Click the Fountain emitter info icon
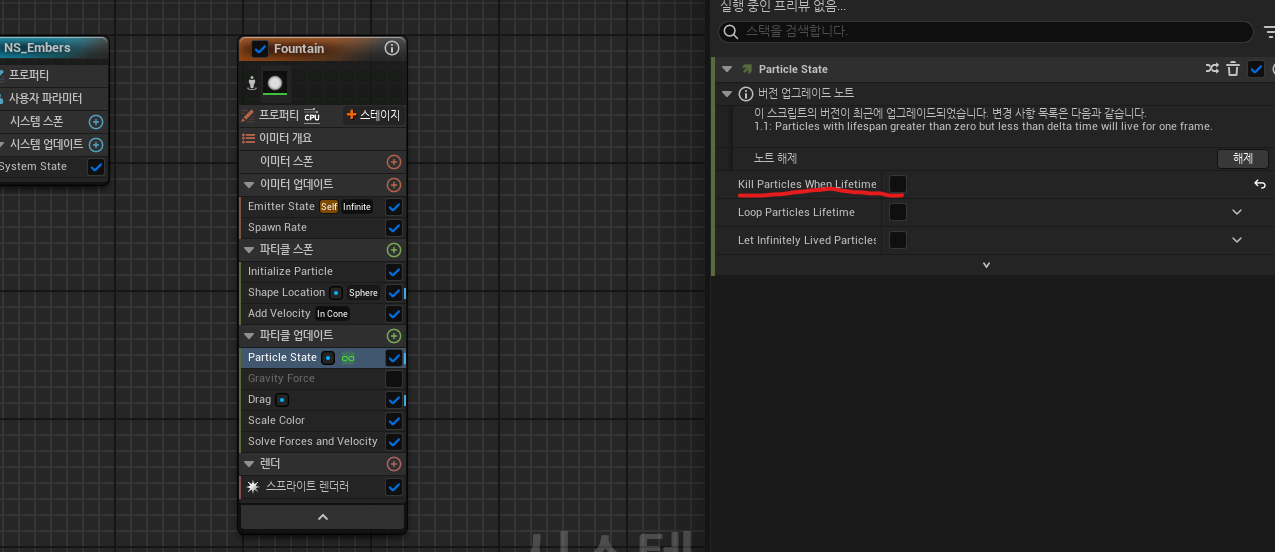1275x552 pixels. [392, 48]
